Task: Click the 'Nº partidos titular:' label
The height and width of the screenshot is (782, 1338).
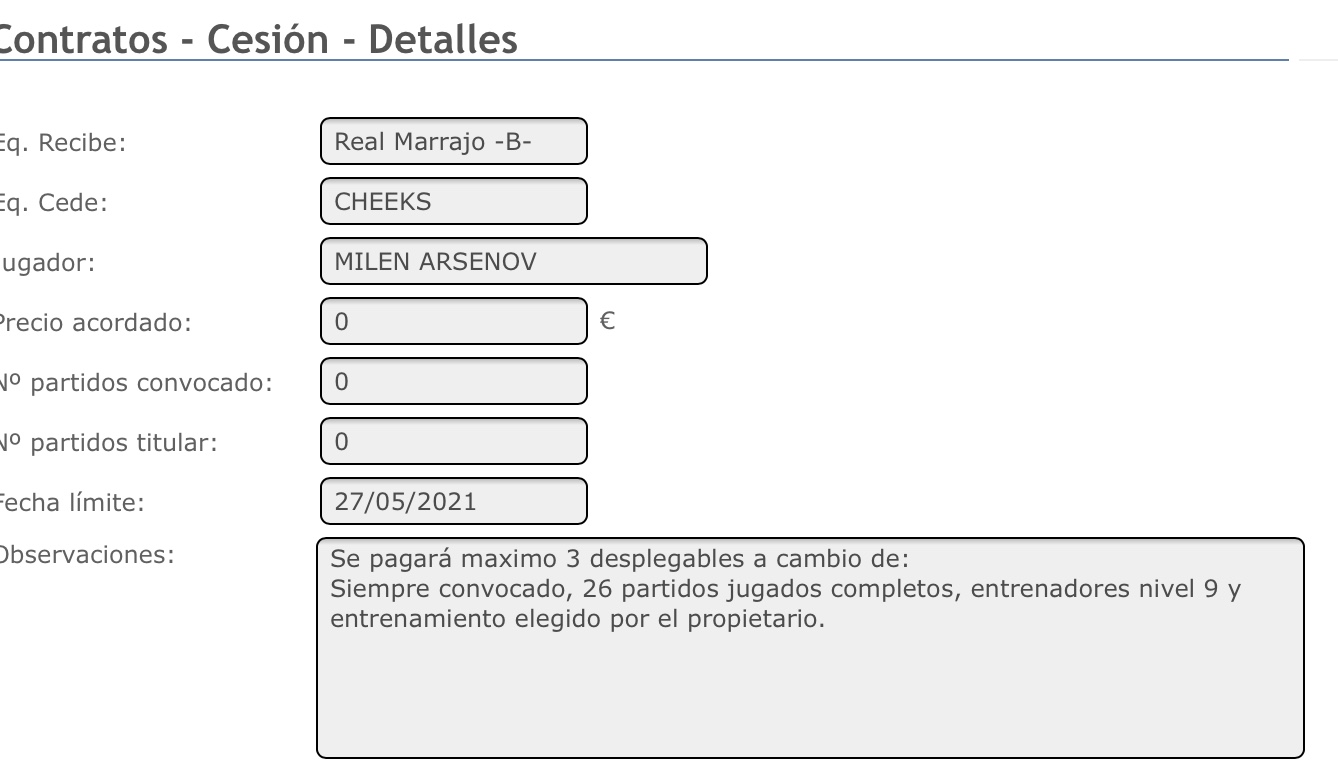Action: [109, 443]
